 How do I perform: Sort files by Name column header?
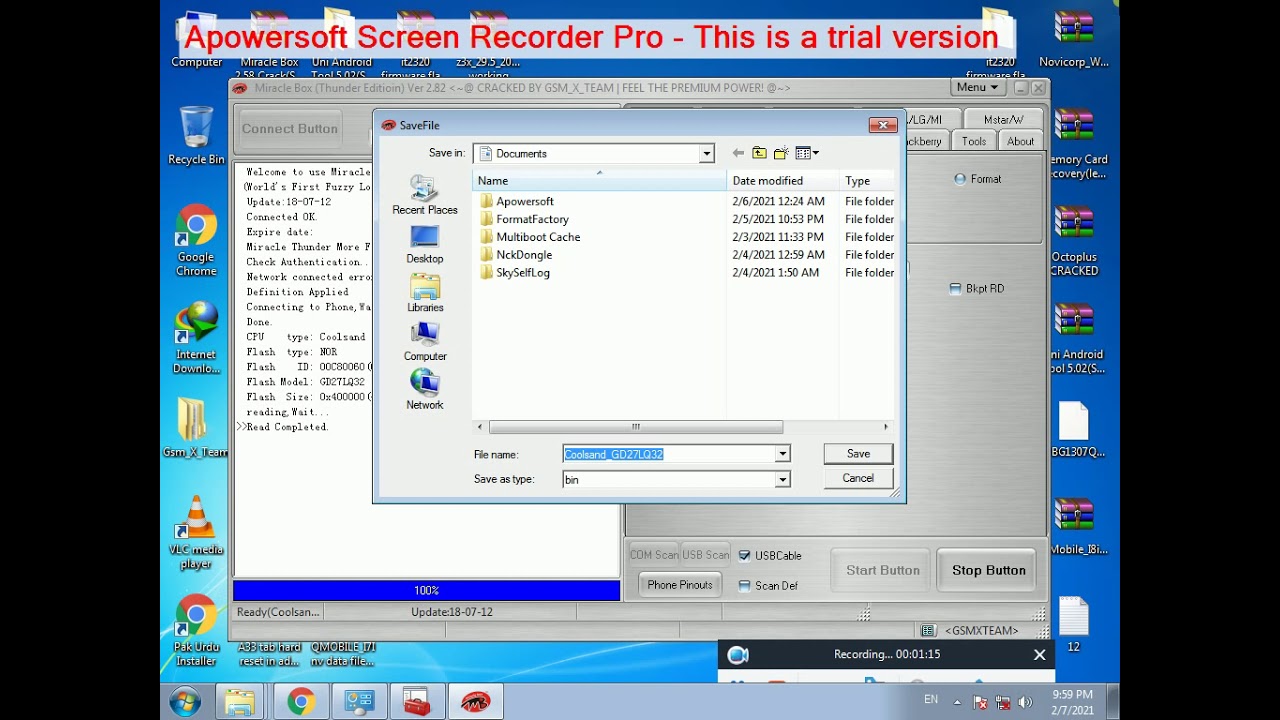tap(599, 181)
